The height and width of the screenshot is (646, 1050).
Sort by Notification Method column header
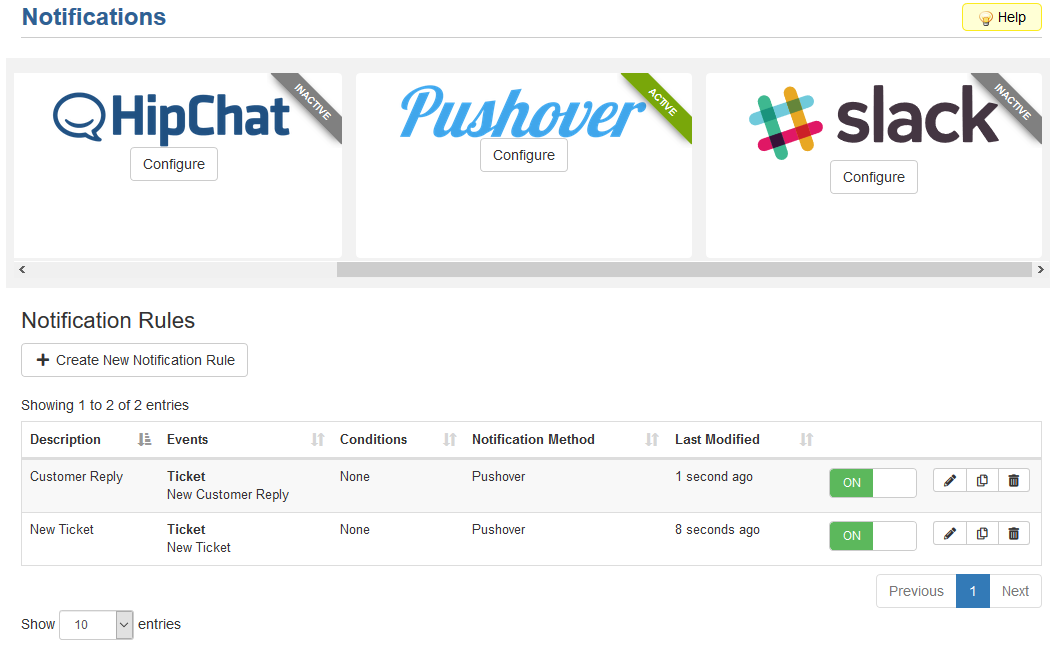pyautogui.click(x=533, y=440)
